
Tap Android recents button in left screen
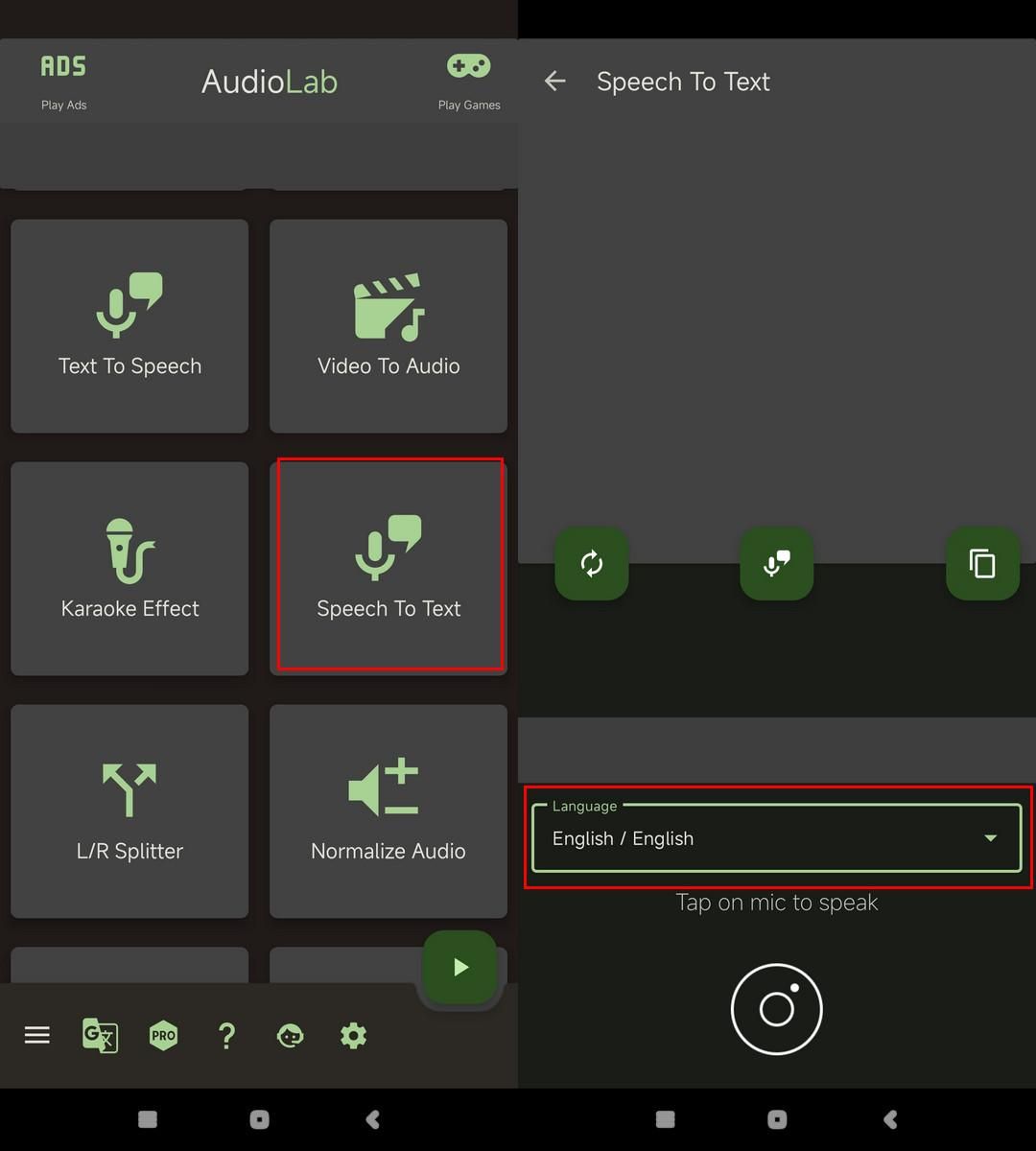(148, 1119)
